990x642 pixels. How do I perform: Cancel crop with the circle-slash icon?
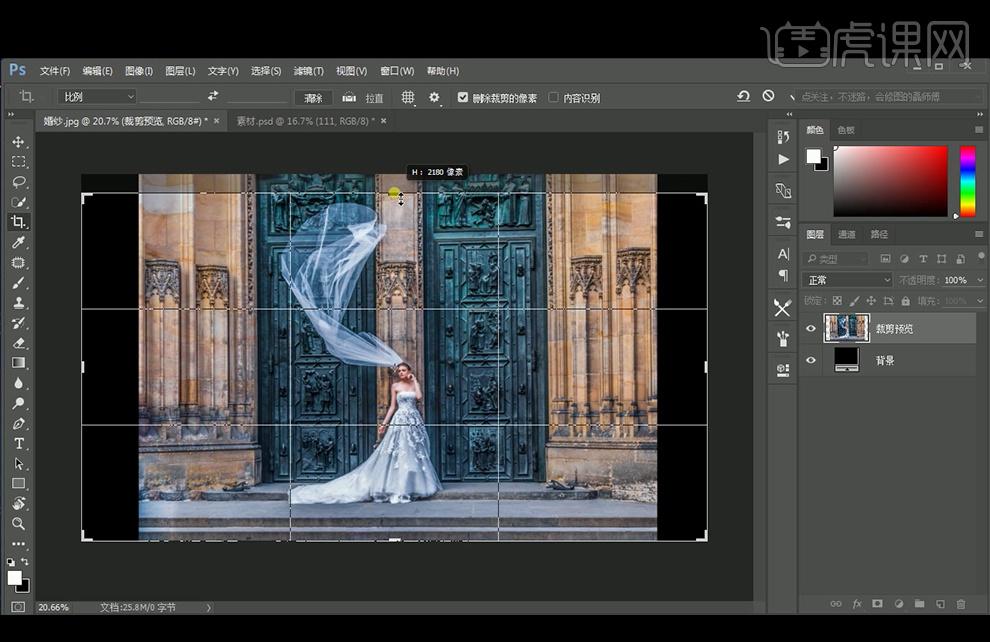768,97
